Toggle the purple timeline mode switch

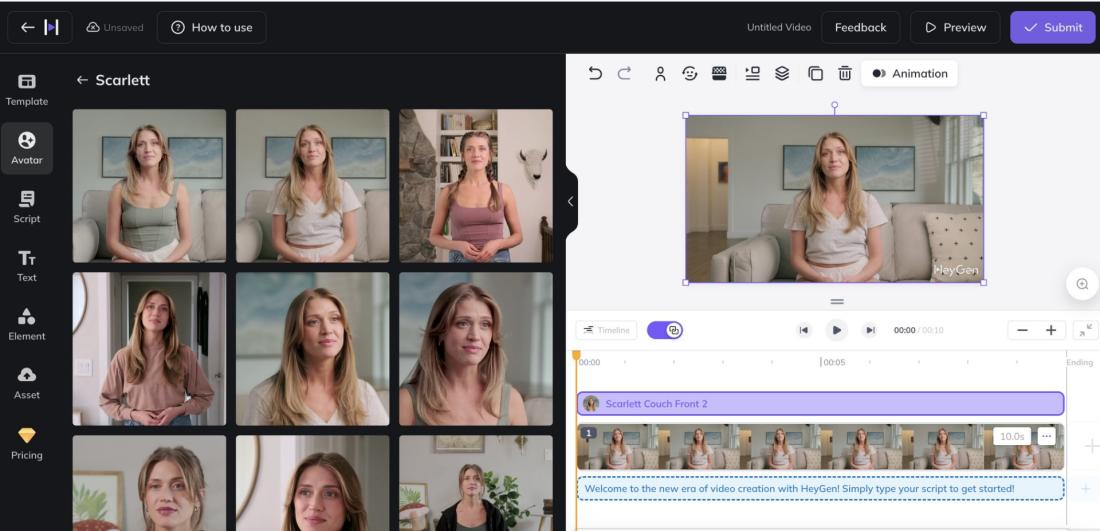point(664,330)
